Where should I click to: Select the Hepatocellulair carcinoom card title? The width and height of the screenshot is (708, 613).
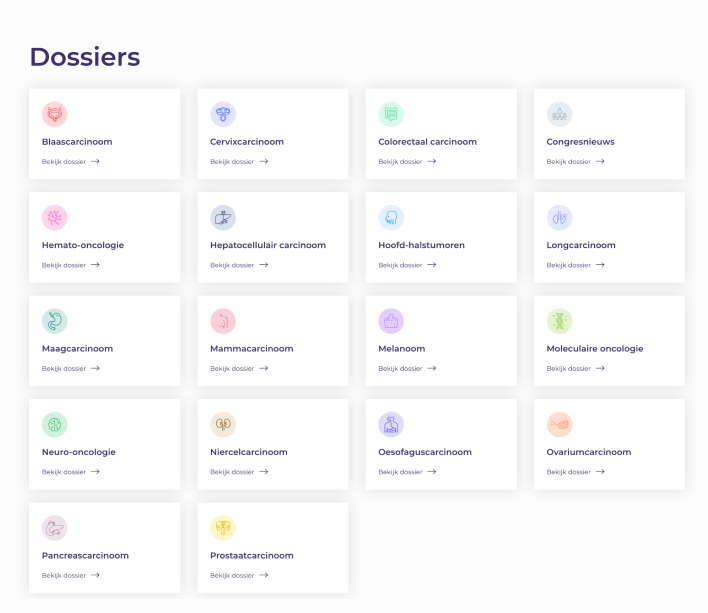[x=268, y=245]
